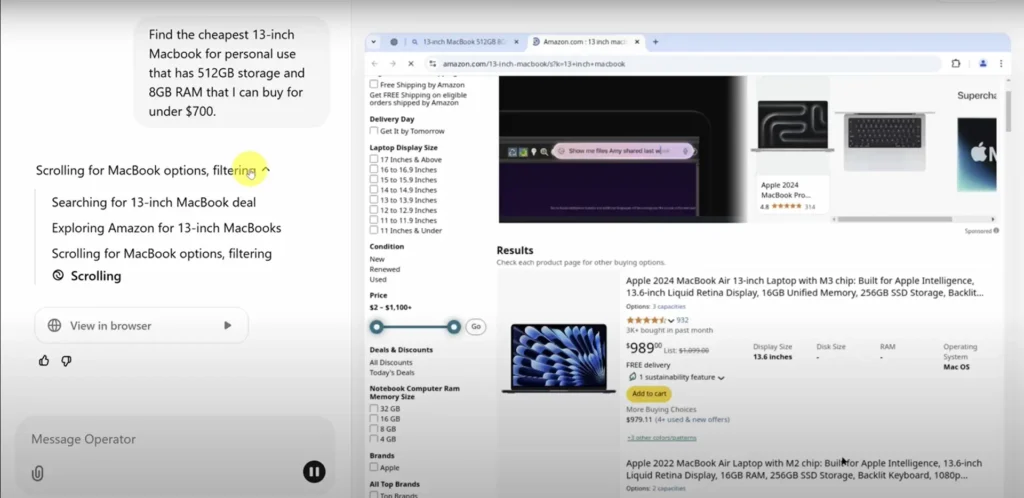Open the Apple 2022 MacBook Air M2 title
1024x498 pixels.
point(803,469)
